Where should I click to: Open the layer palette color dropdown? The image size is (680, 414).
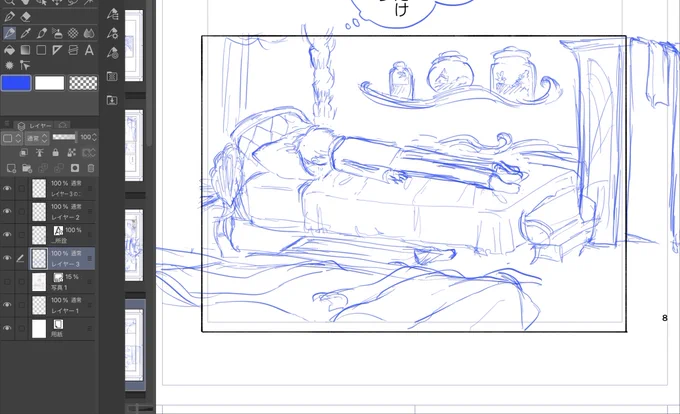(11, 138)
